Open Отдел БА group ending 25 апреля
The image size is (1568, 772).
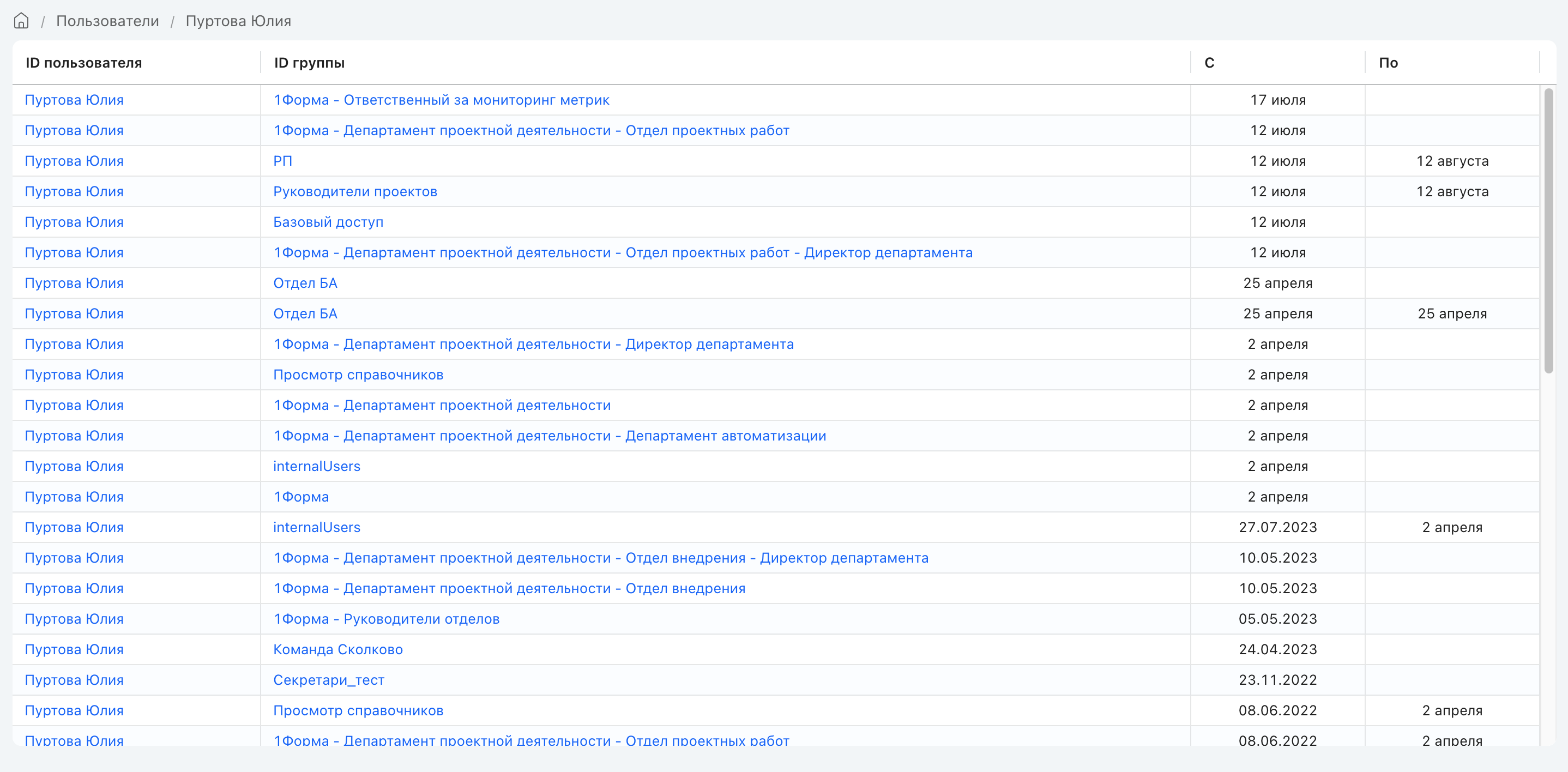[305, 313]
